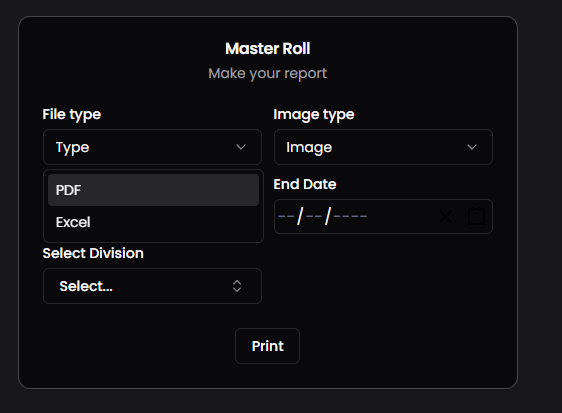Expand the Select Division combo box
Viewport: 562px width, 413px height.
pos(152,286)
